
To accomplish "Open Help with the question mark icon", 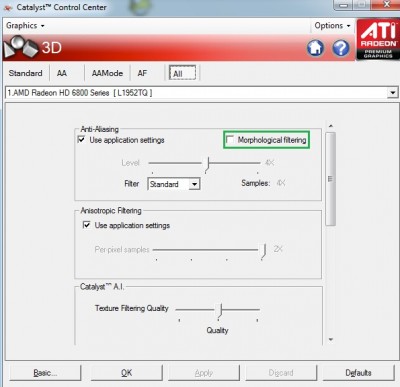I will click(341, 48).
